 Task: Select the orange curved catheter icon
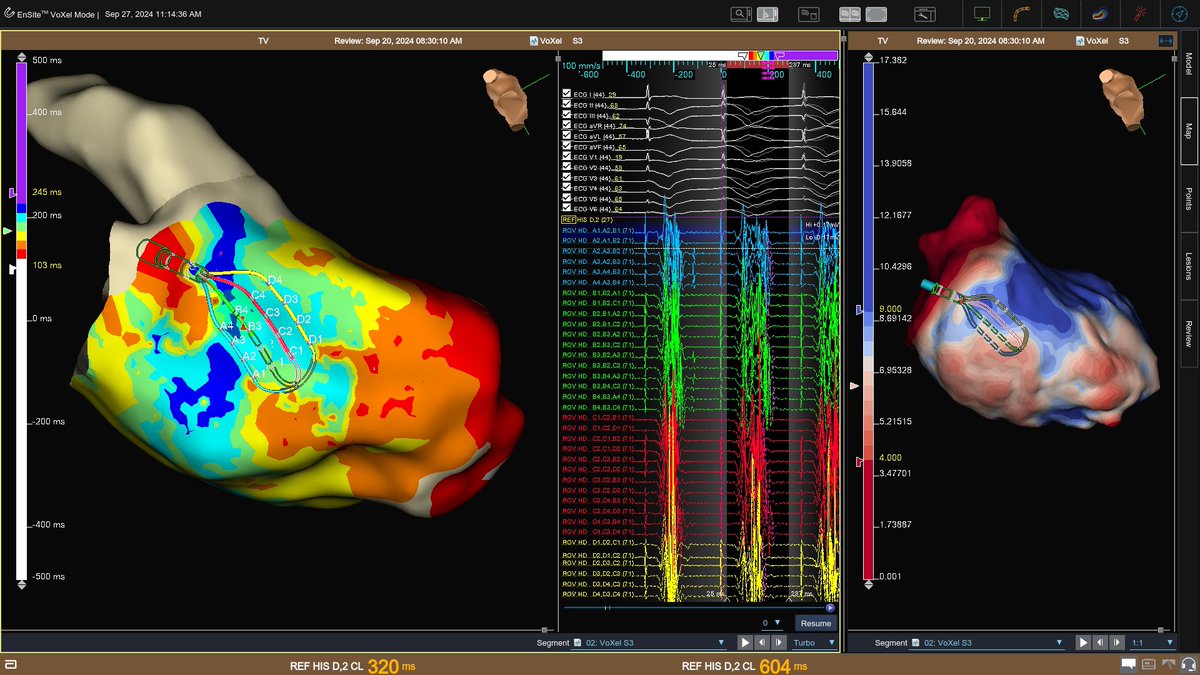pos(1021,14)
